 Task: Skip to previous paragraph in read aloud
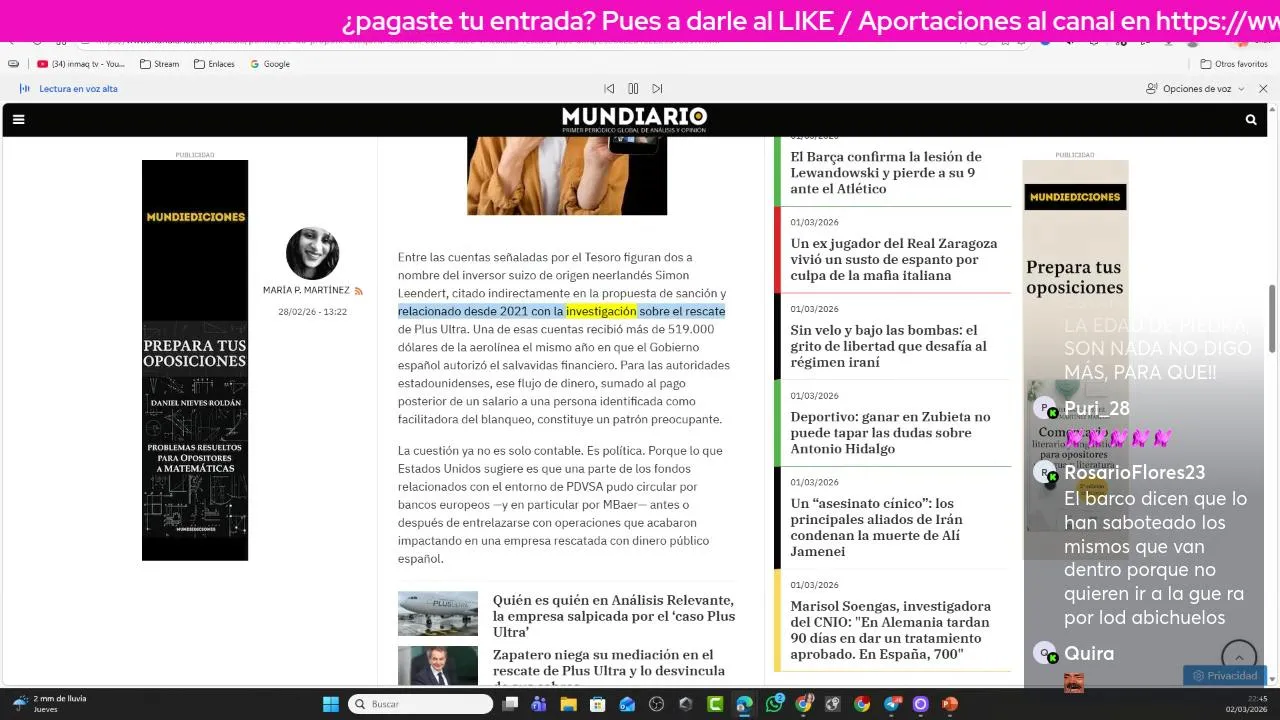[609, 89]
